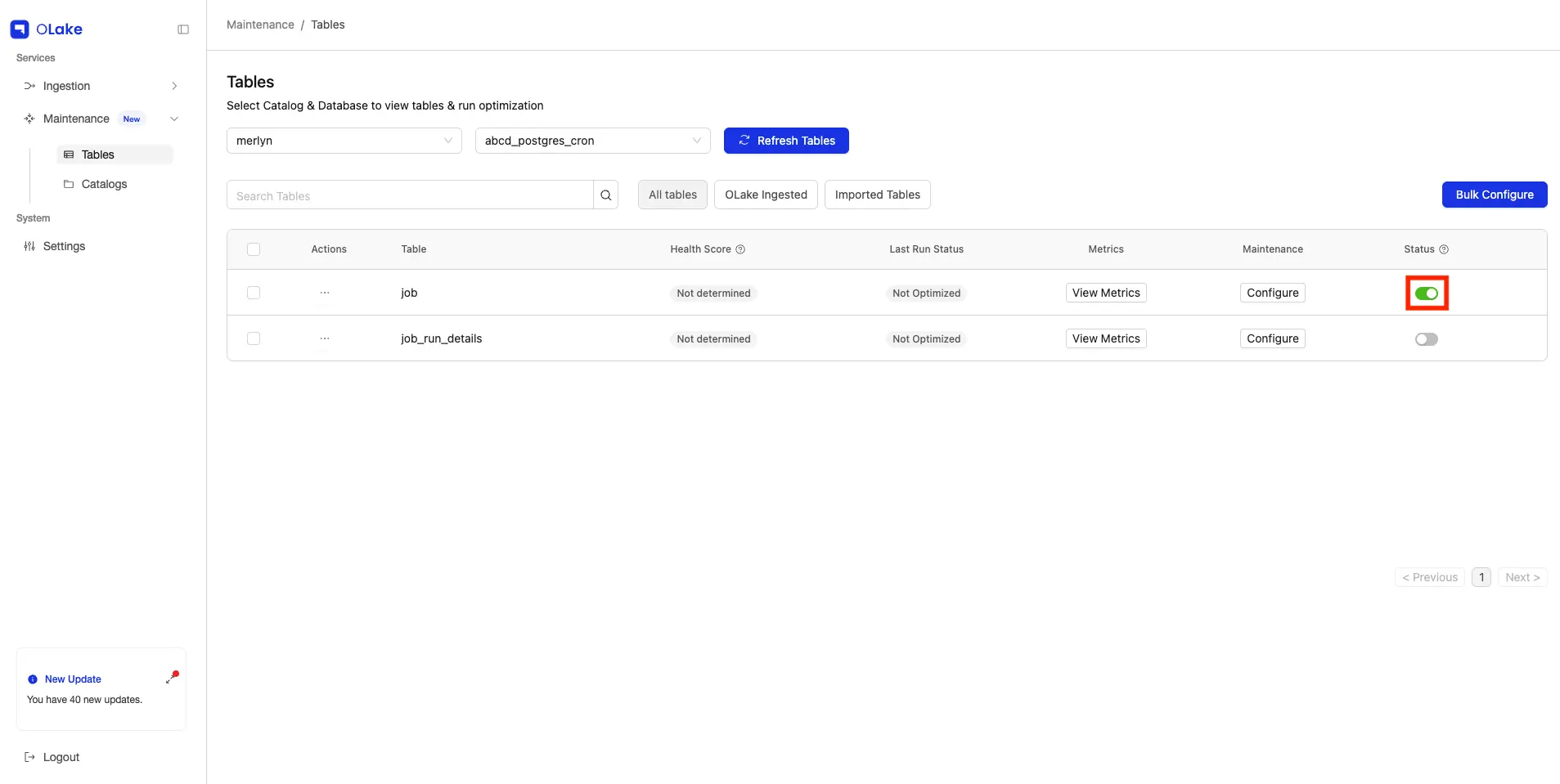Open Catalogs in sidebar
This screenshot has width=1560, height=784.
click(x=104, y=184)
